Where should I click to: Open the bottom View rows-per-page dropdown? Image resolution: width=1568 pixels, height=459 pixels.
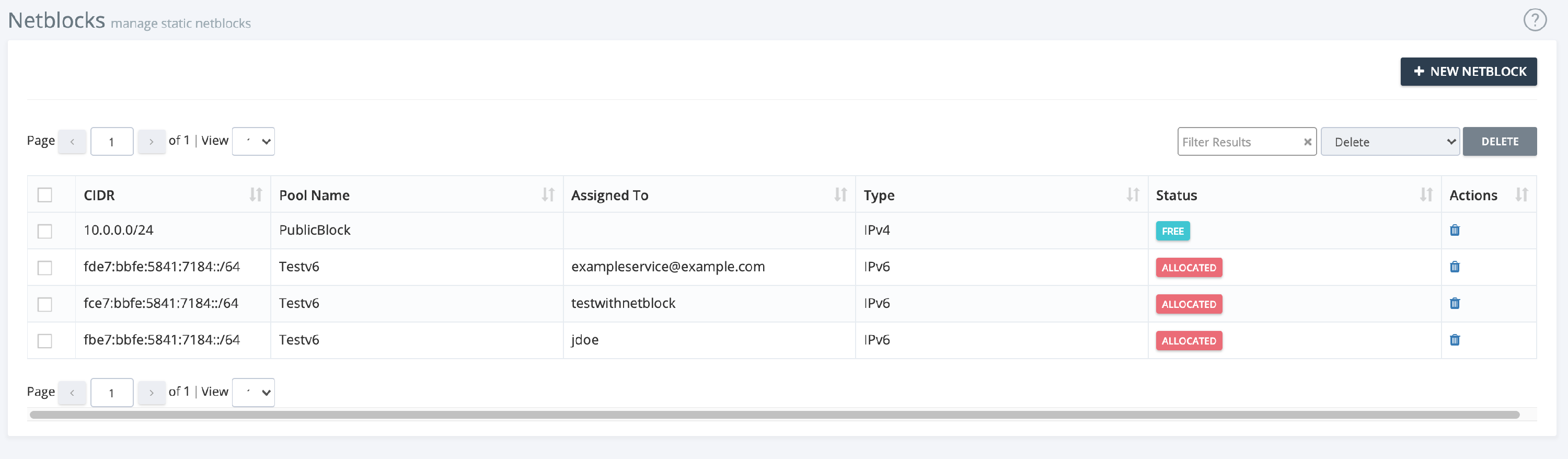click(253, 393)
